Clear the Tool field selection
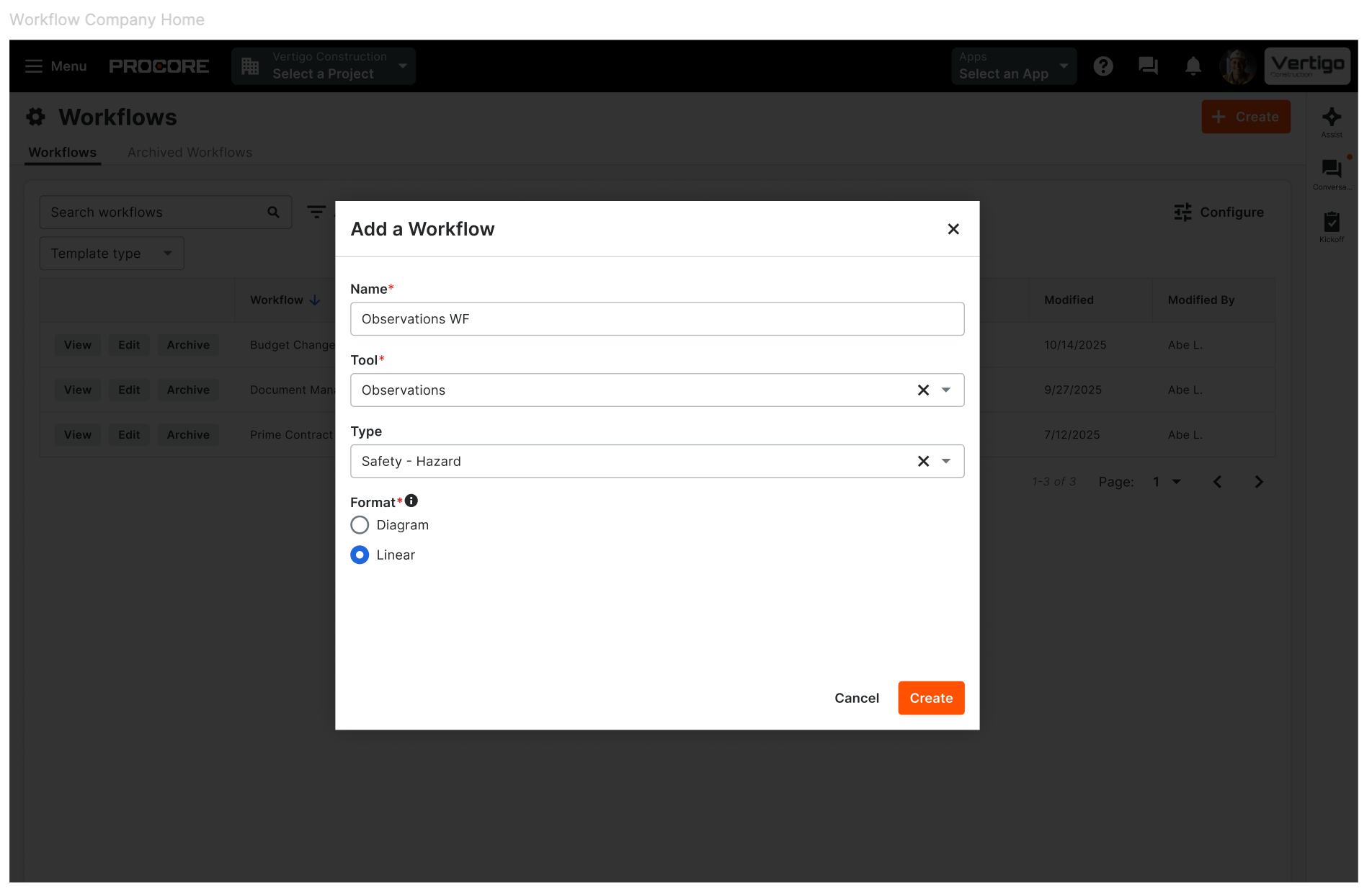The height and width of the screenshot is (896, 1372). coord(923,390)
